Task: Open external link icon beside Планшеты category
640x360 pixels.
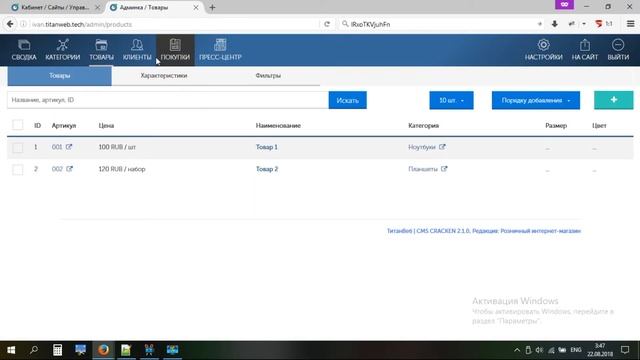Action: (444, 169)
